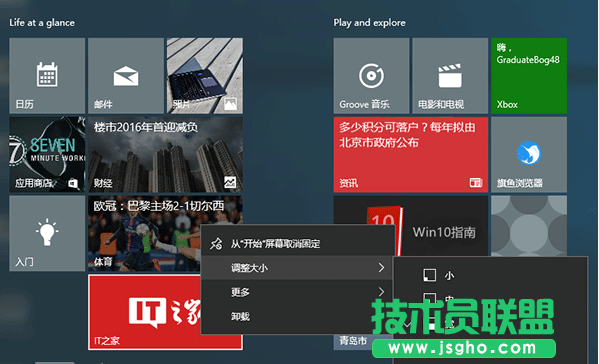Open the green Xbox tile
Screen dimensions: 599x364
[529, 75]
